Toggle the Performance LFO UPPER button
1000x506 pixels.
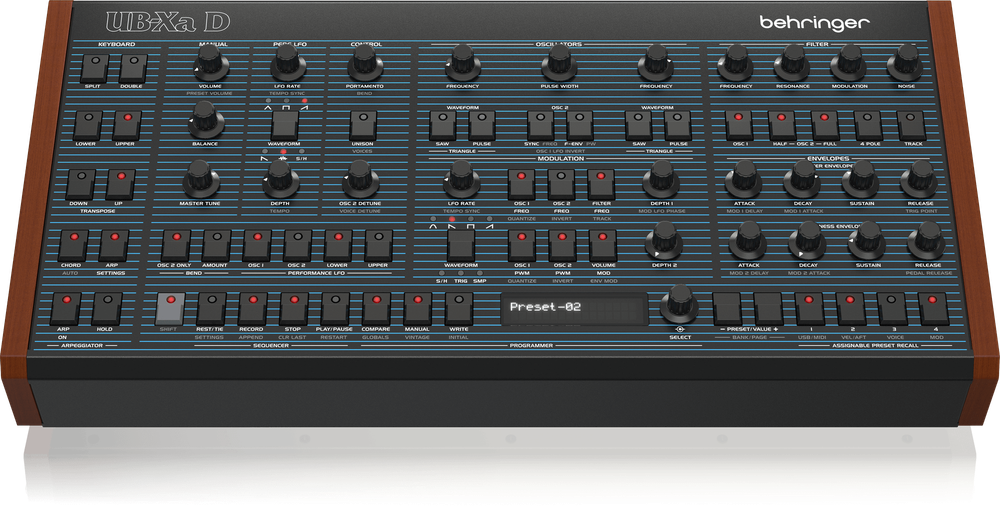[379, 246]
